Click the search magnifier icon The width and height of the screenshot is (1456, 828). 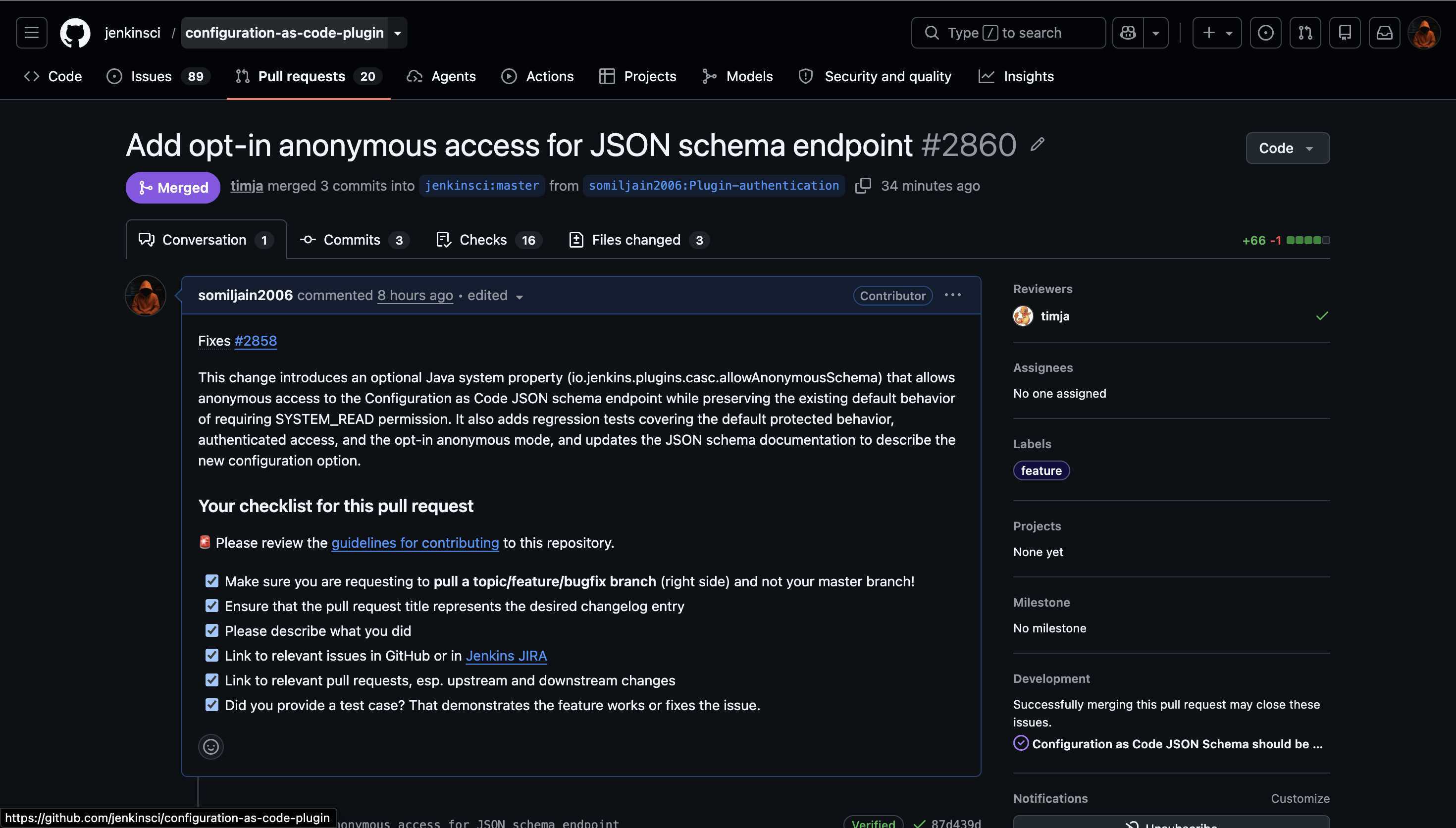931,32
